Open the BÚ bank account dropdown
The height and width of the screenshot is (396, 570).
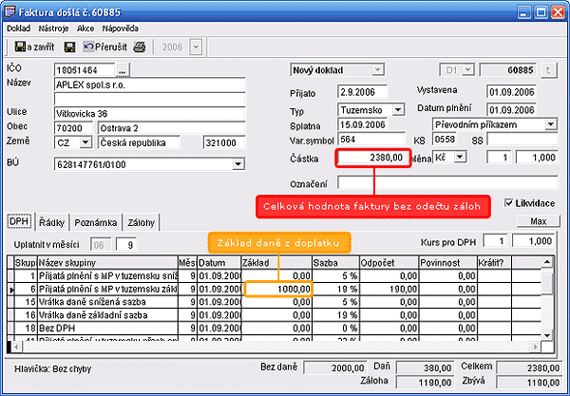(x=238, y=164)
